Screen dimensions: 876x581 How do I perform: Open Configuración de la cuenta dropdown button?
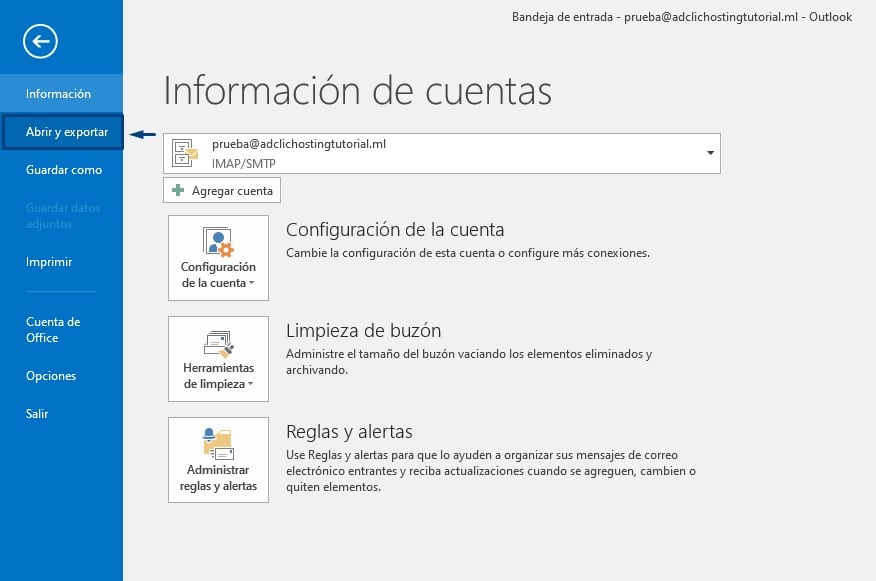pos(218,258)
